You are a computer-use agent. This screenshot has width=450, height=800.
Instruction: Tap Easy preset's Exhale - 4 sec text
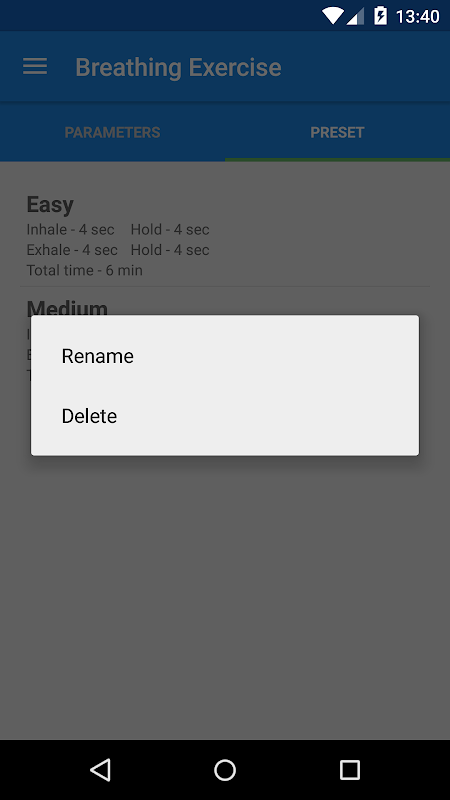[x=72, y=250]
